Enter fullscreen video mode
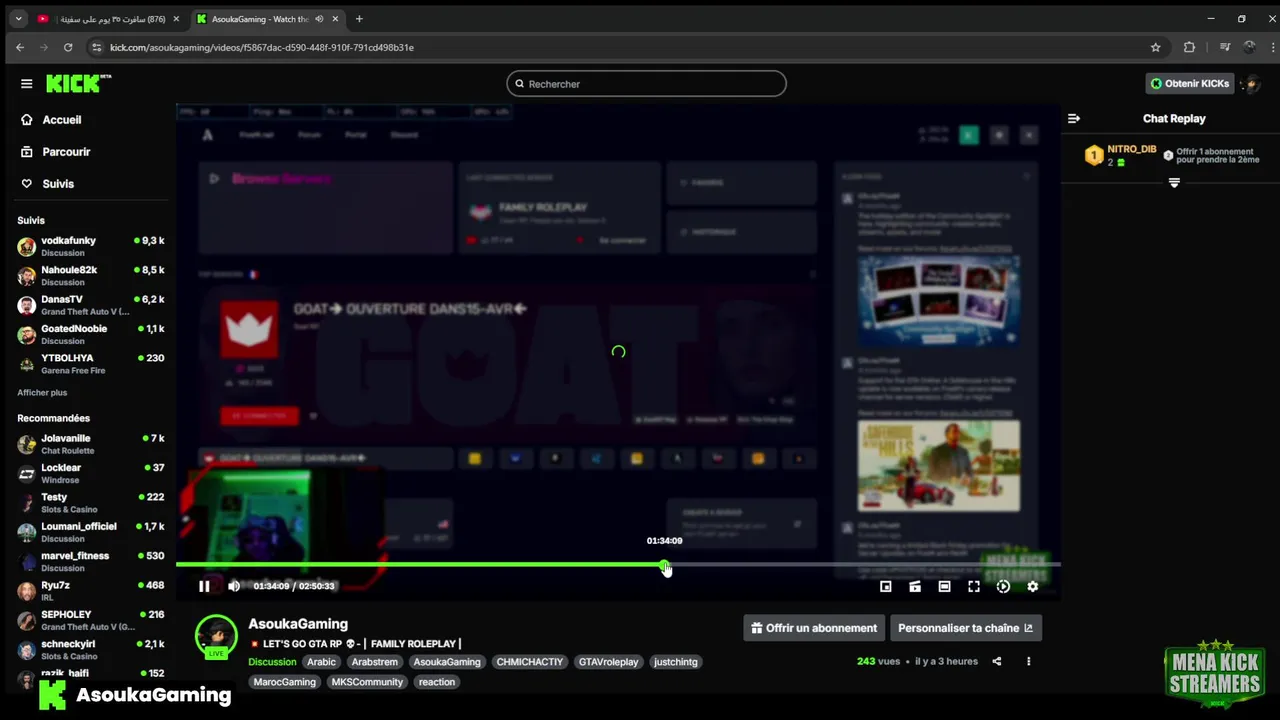This screenshot has height=720, width=1280. point(974,587)
